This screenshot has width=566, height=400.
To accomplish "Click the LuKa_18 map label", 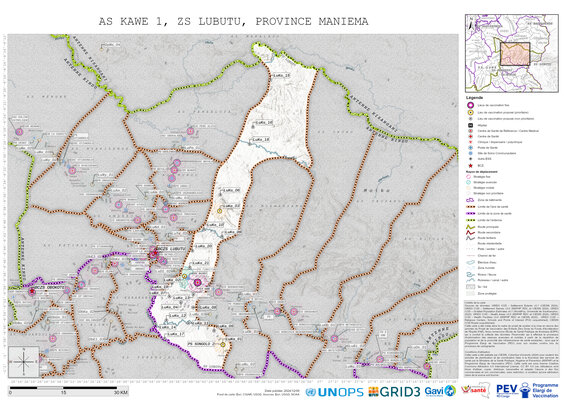I will [260, 139].
